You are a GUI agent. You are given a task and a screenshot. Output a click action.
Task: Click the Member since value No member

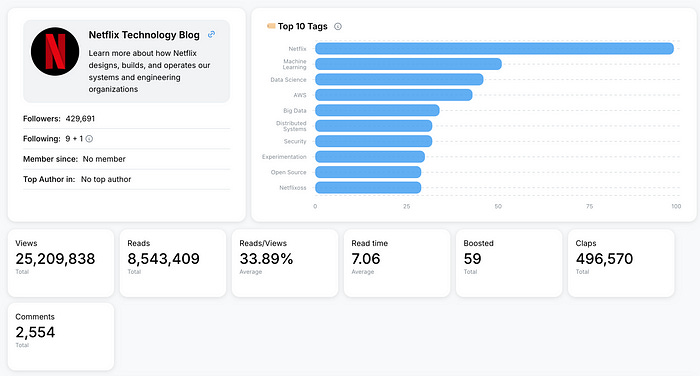[104, 159]
